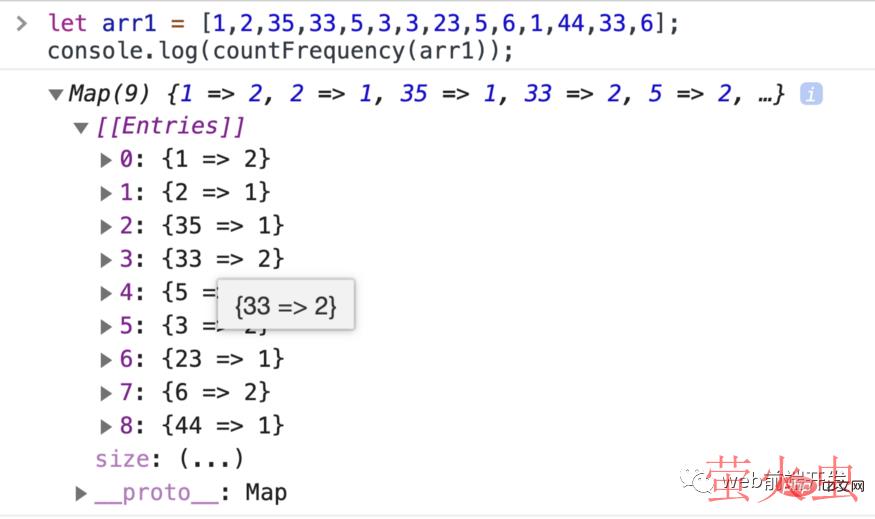Click the console.log(countFrequency(arr1)) line
Screen dimensions: 875x519
point(280,51)
